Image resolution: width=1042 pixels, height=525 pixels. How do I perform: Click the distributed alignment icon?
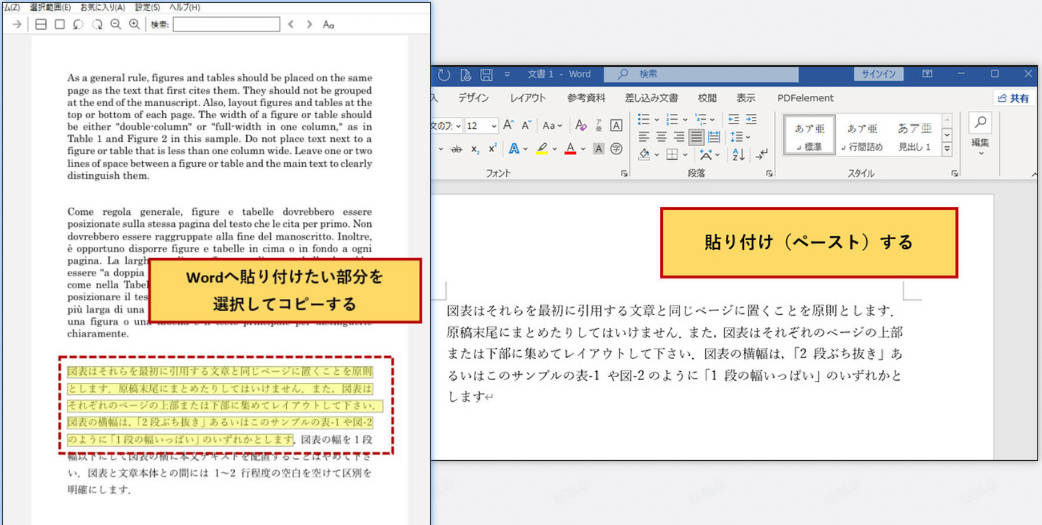[714, 137]
